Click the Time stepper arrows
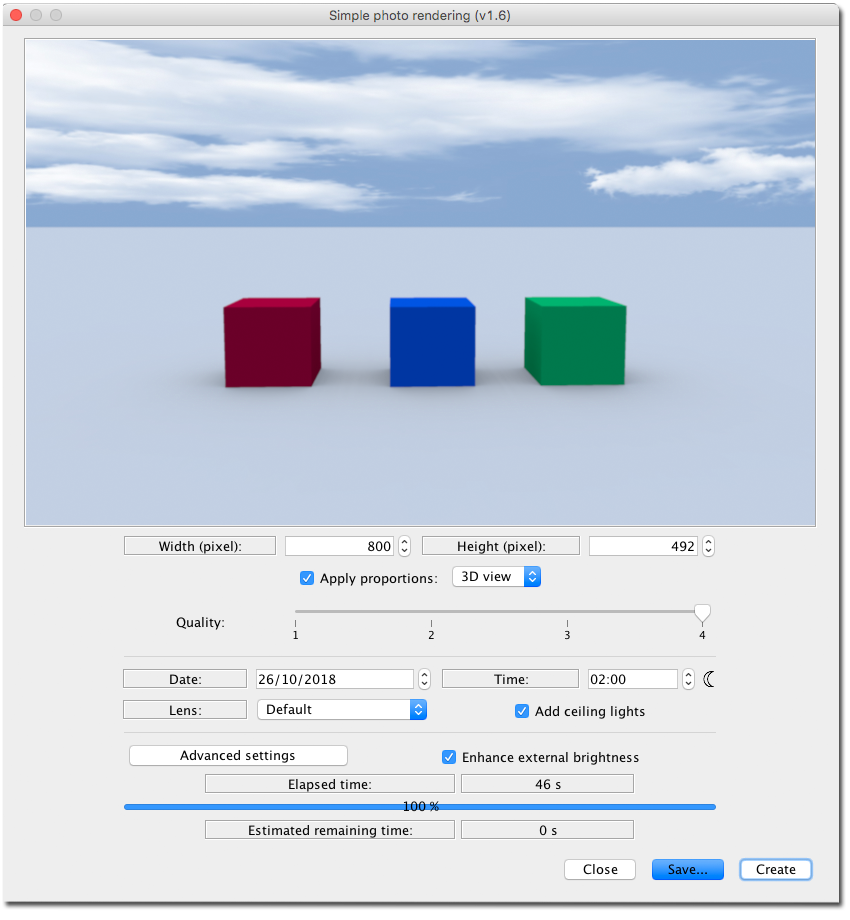 pyautogui.click(x=688, y=679)
